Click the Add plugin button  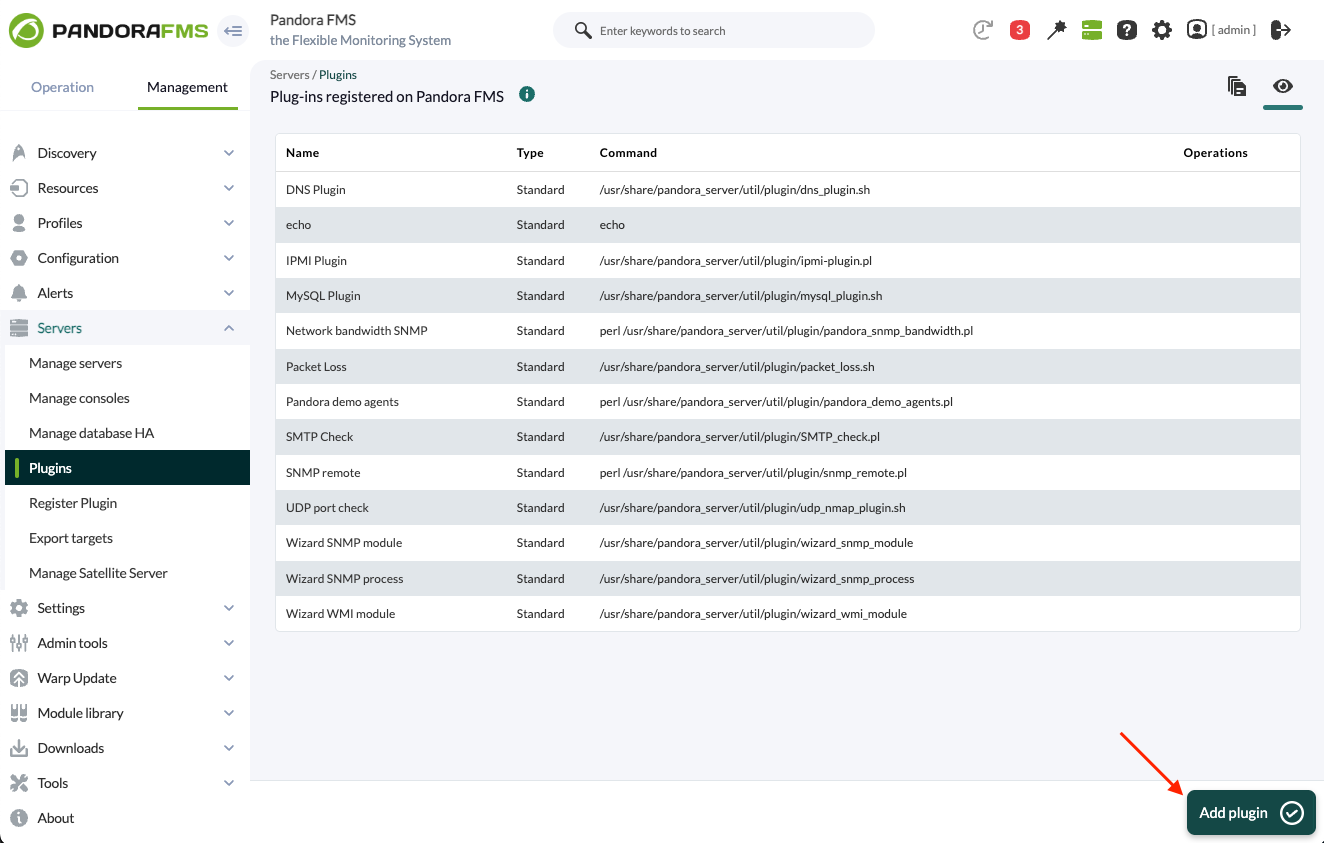tap(1251, 813)
